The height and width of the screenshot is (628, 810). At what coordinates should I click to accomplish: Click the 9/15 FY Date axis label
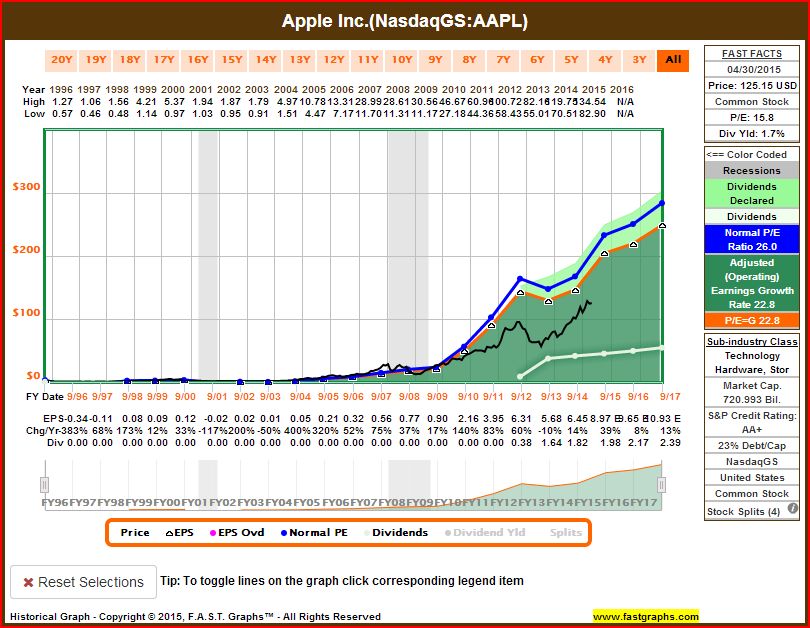pyautogui.click(x=610, y=397)
